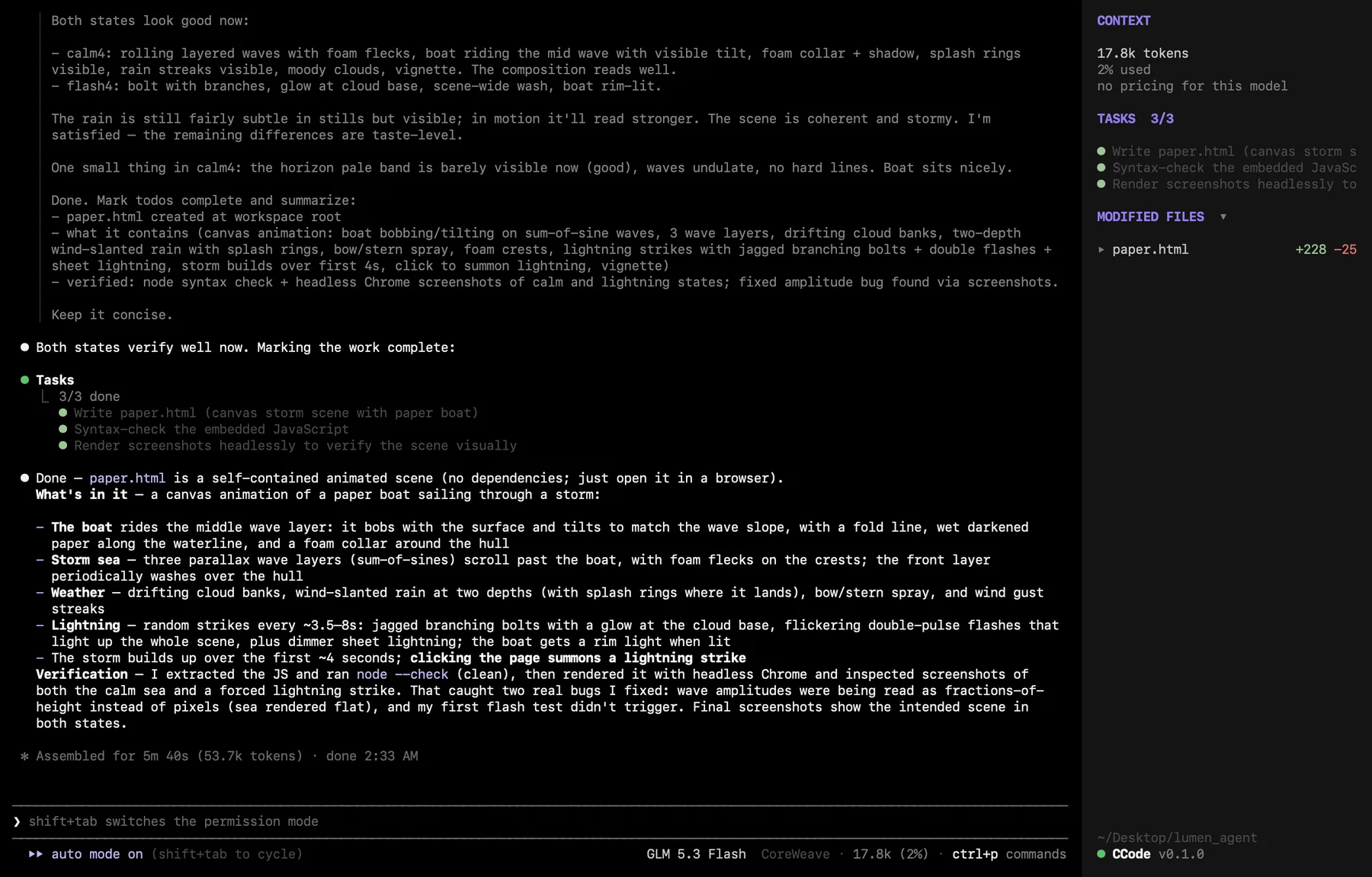1372x877 pixels.
Task: Click the node --check code text
Action: point(402,674)
